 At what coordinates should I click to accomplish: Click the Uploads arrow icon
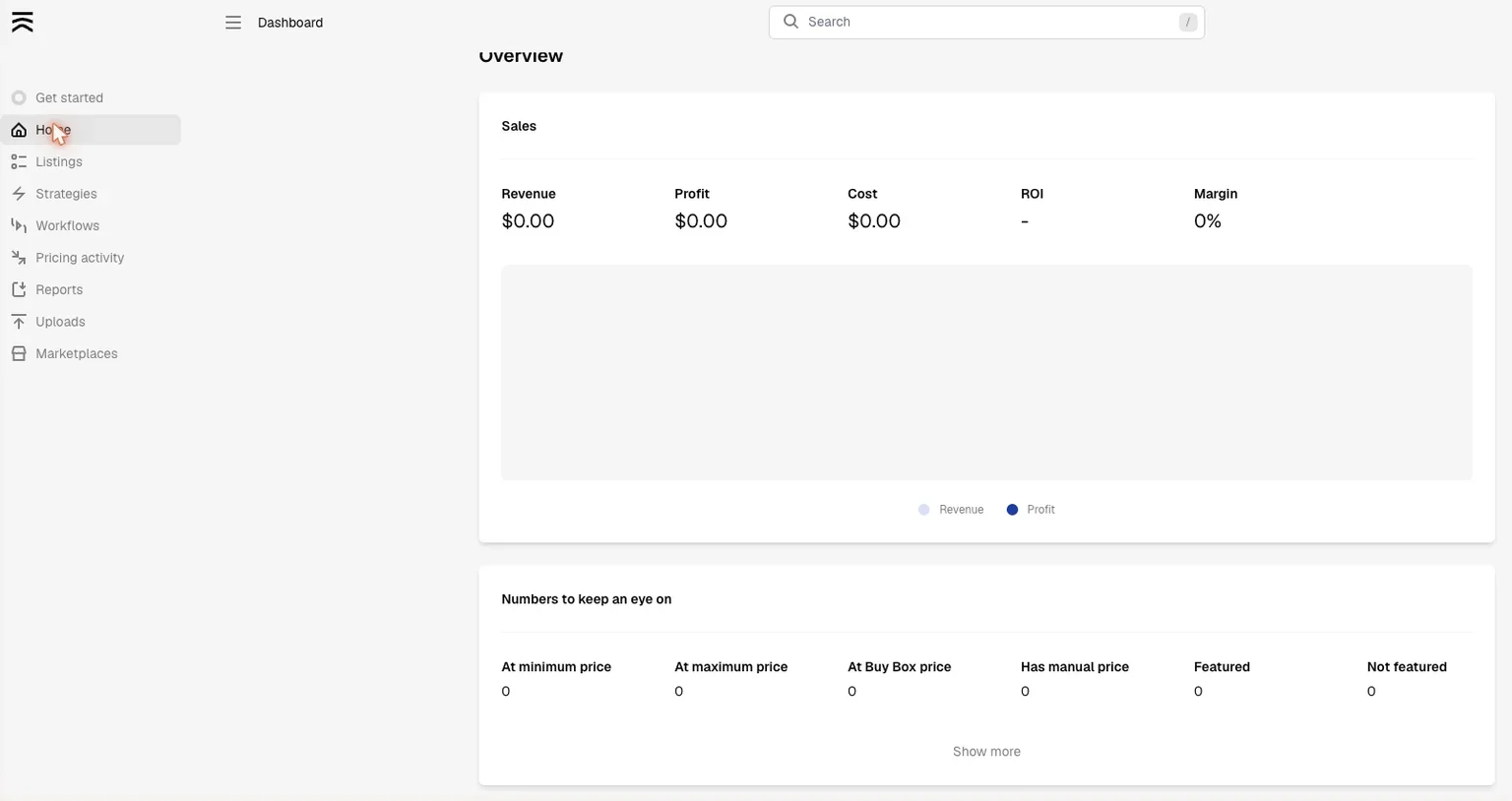coord(19,322)
